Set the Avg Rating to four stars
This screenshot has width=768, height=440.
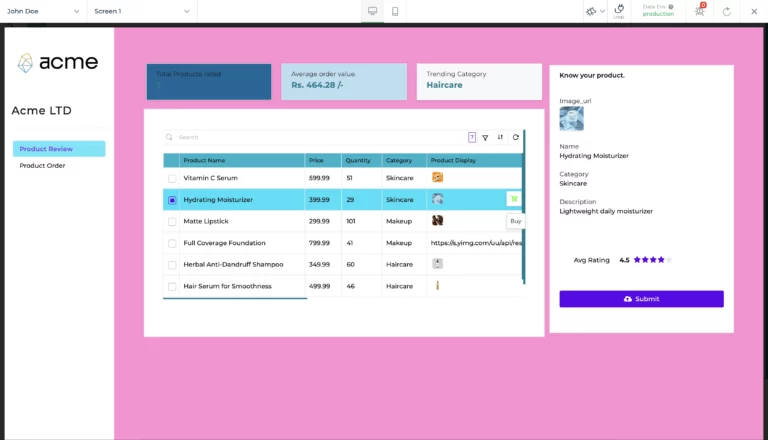tap(659, 260)
